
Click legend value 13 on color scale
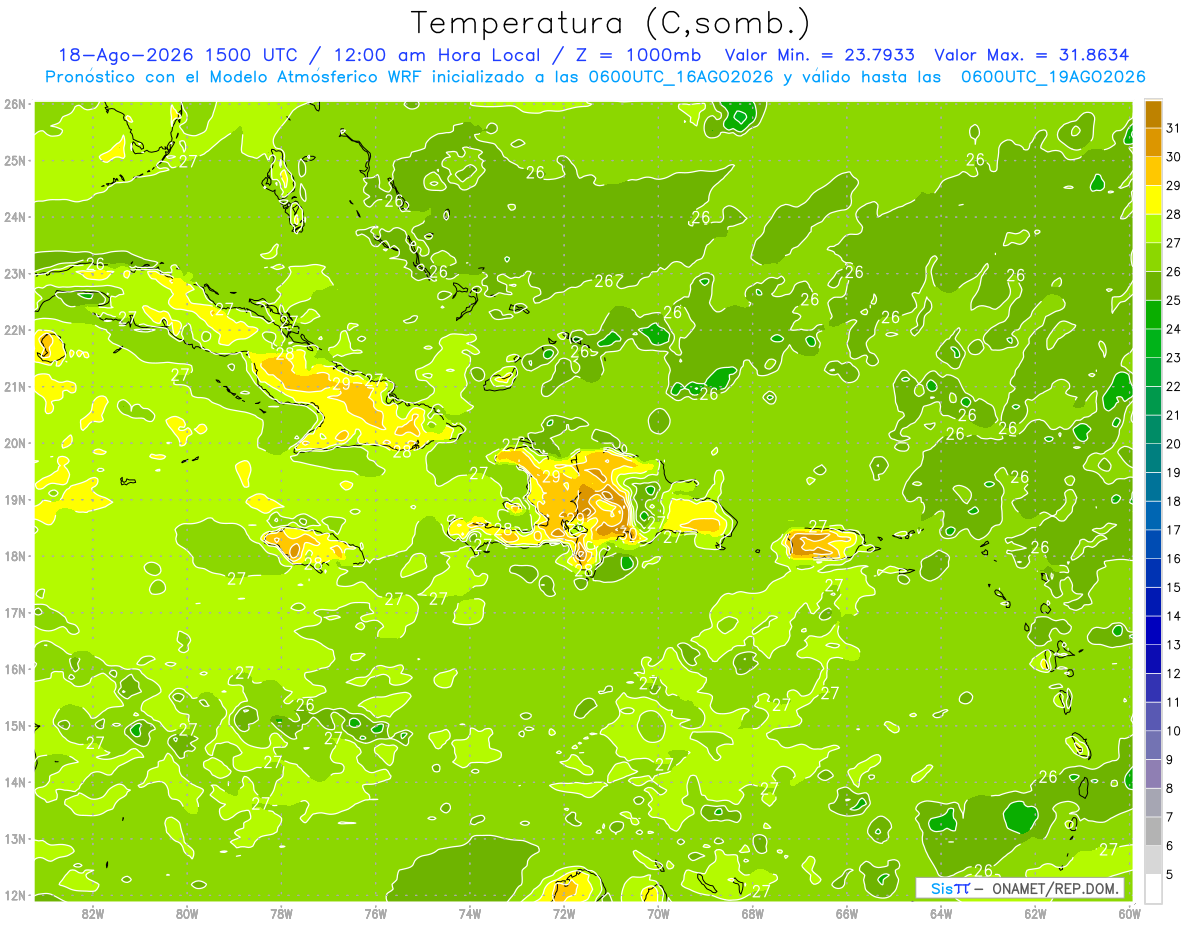click(x=1174, y=645)
